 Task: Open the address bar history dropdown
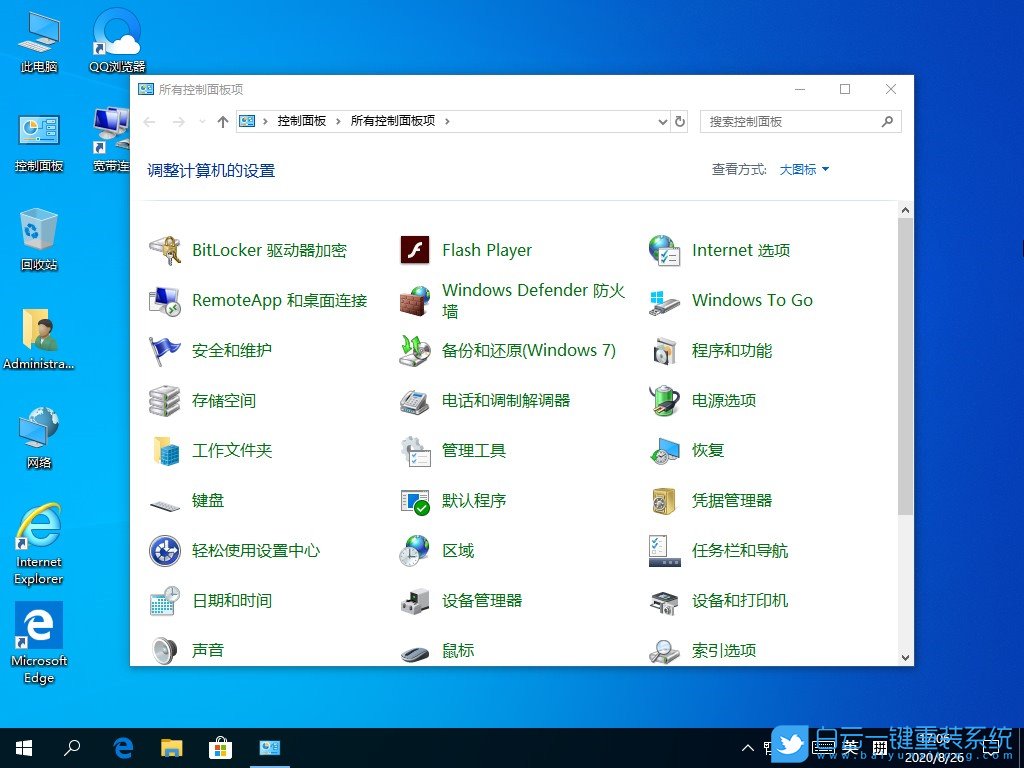(662, 121)
